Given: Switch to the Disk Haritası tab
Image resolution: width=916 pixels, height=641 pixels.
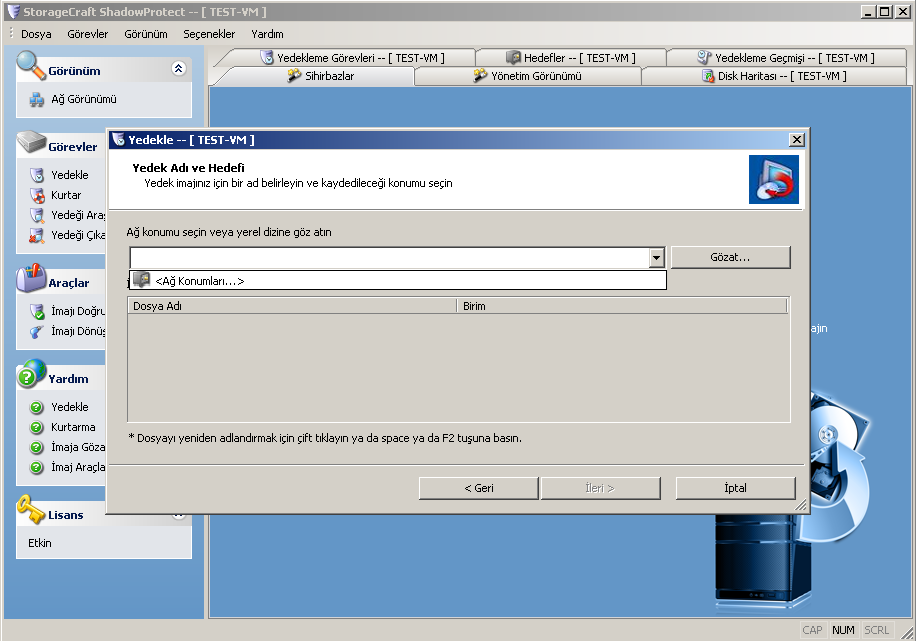Looking at the screenshot, I should [x=774, y=76].
